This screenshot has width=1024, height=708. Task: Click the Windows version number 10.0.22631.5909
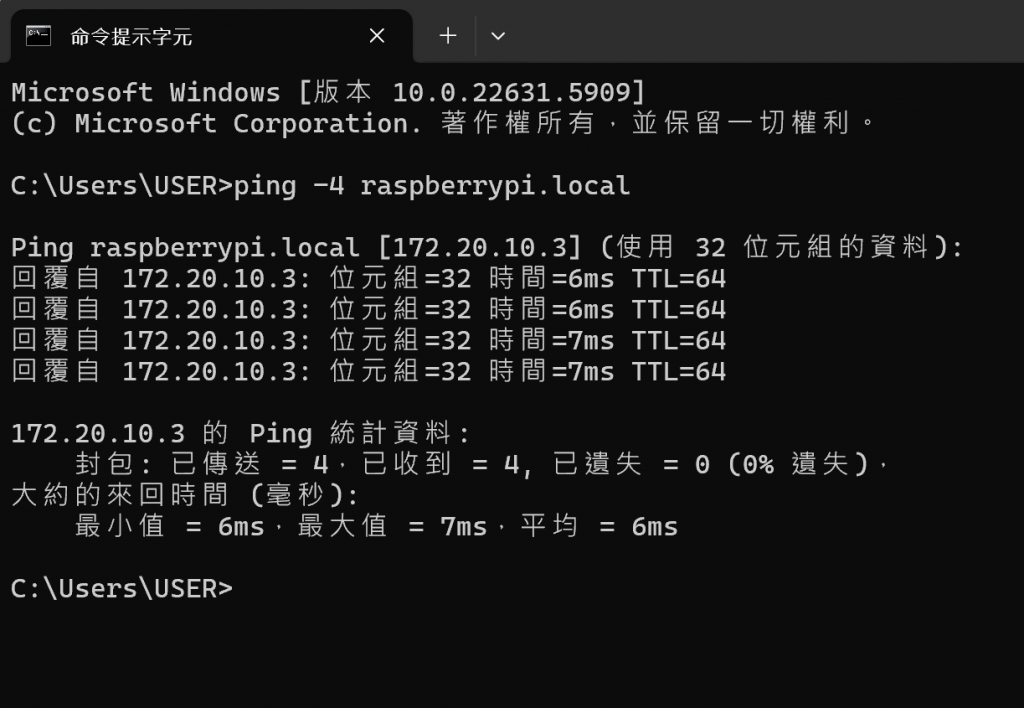[511, 93]
